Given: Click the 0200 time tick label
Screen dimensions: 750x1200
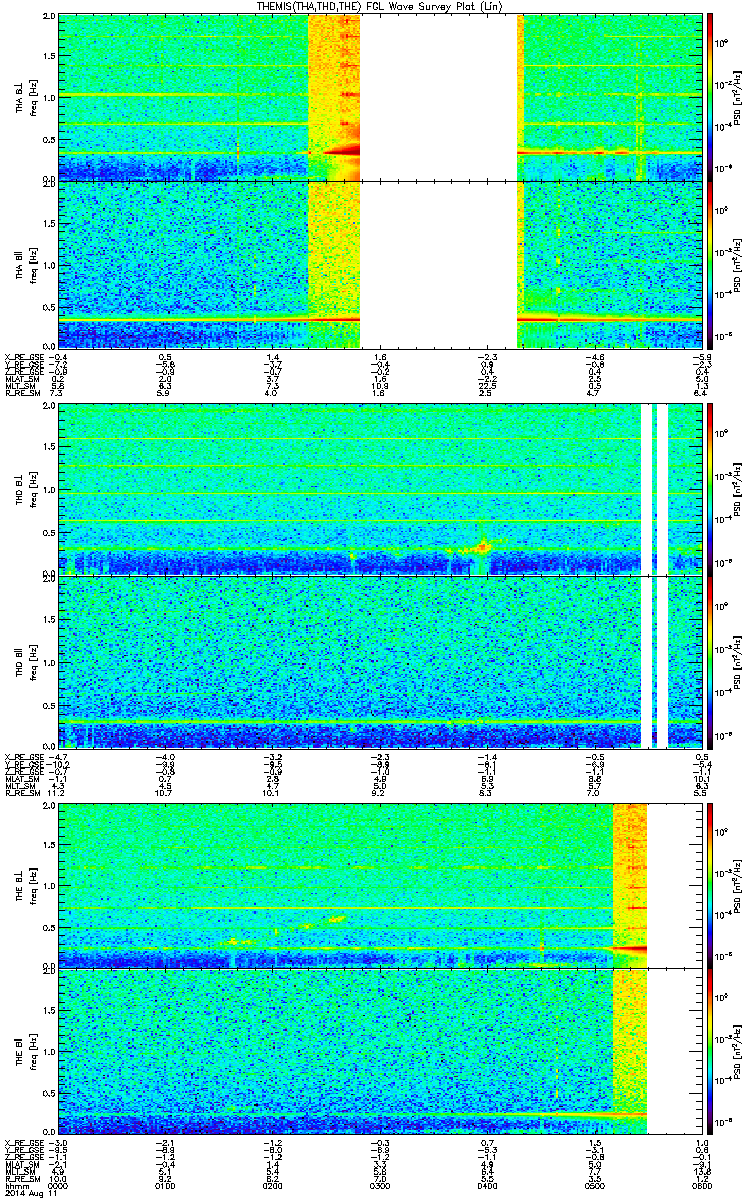Looking at the screenshot, I should coord(272,1186).
